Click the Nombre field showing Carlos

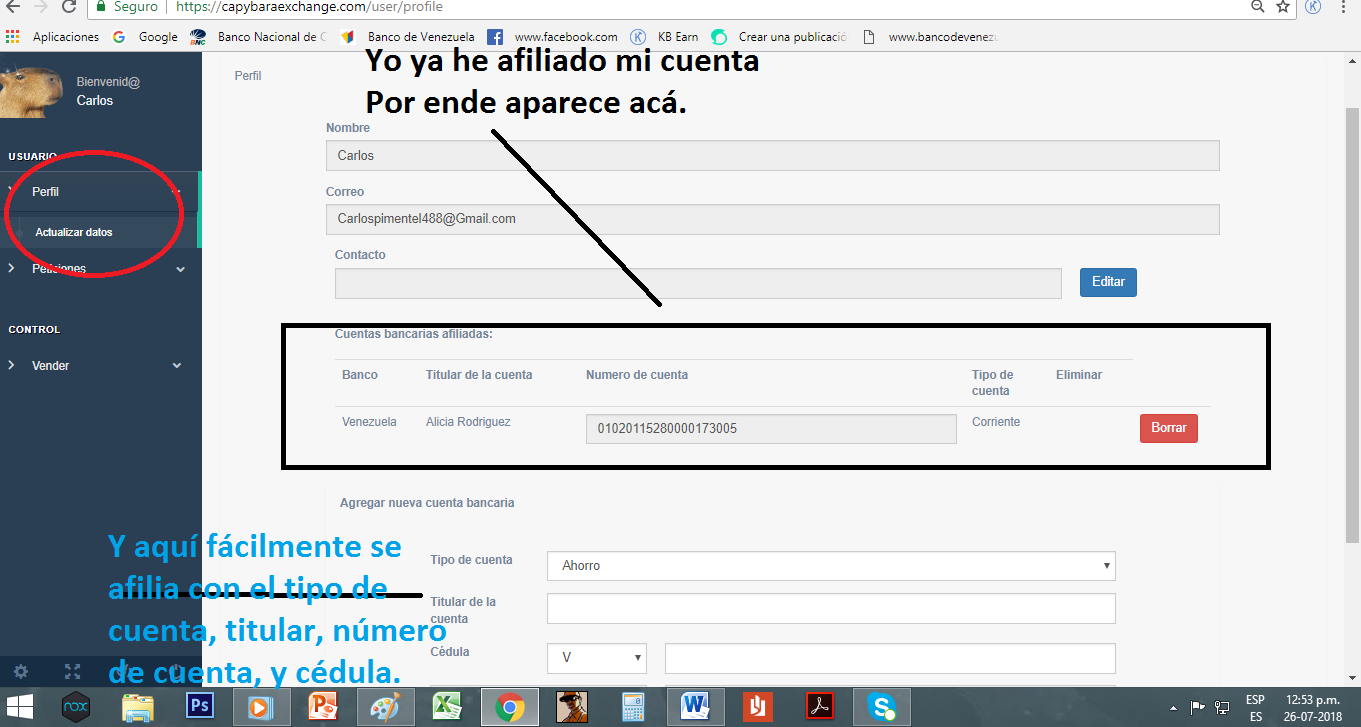(772, 156)
